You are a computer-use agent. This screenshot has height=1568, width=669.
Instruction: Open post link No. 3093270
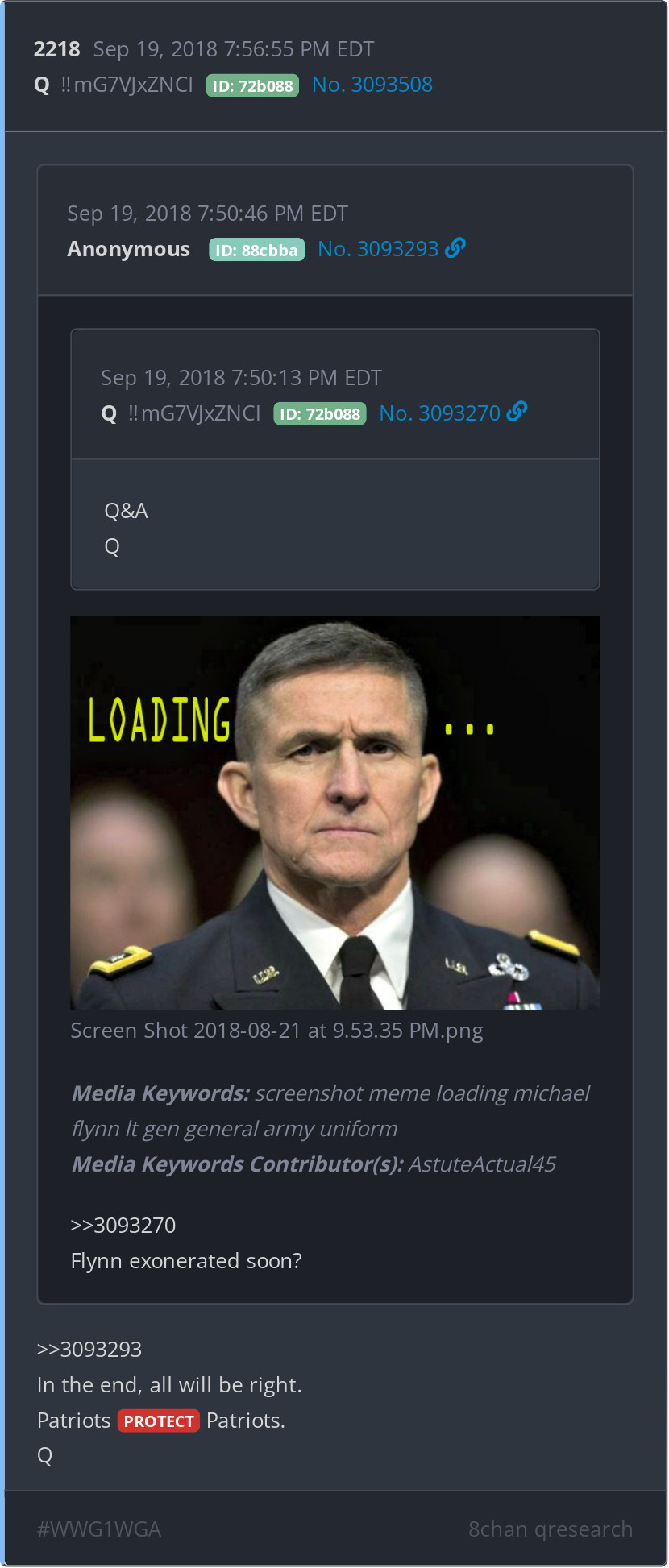pyautogui.click(x=440, y=413)
